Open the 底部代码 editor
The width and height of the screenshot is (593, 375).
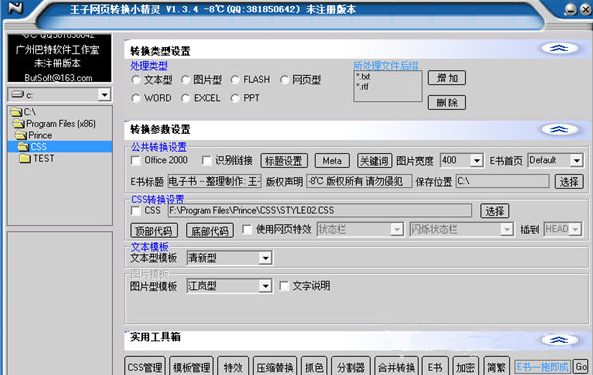tap(210, 231)
